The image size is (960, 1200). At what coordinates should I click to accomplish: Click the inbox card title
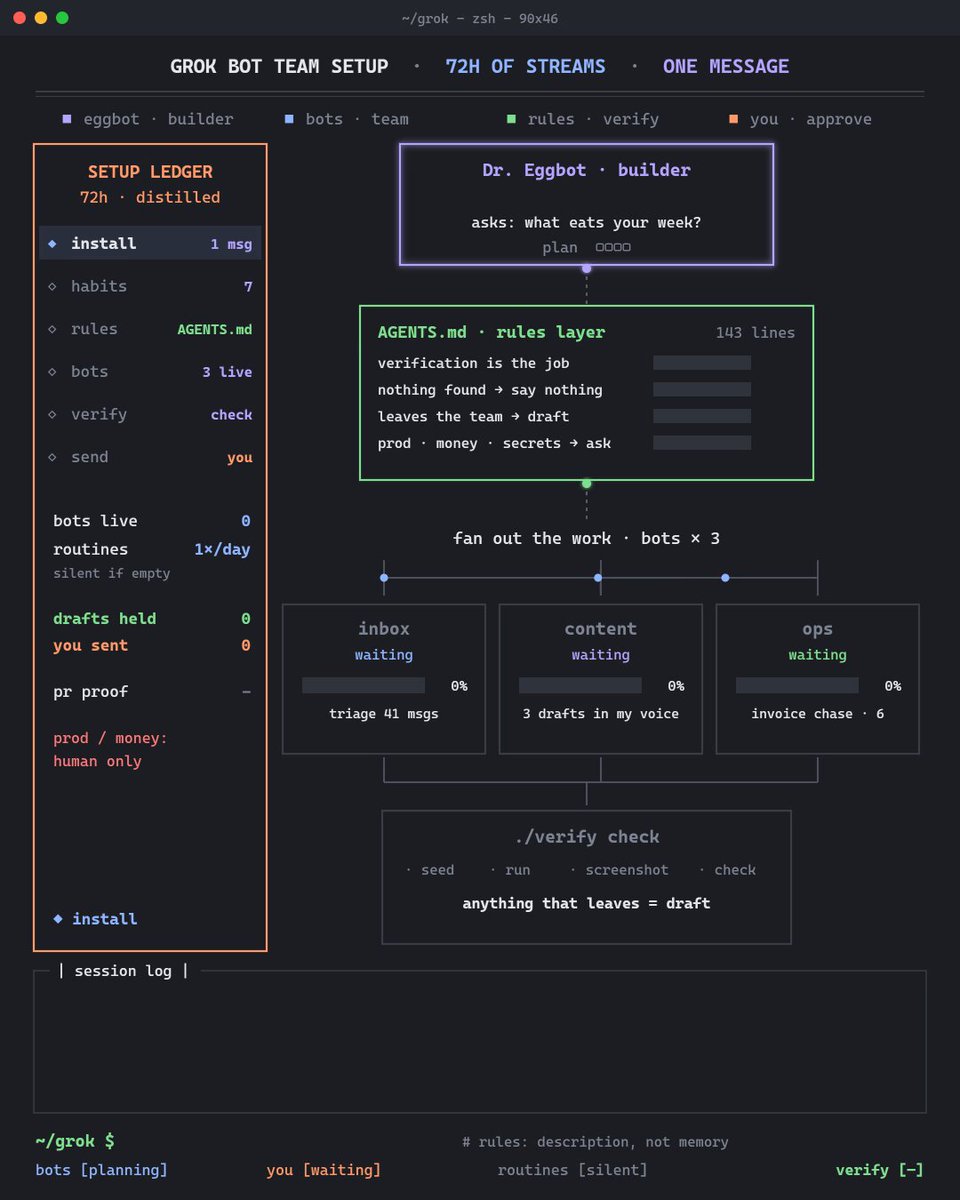coord(384,629)
